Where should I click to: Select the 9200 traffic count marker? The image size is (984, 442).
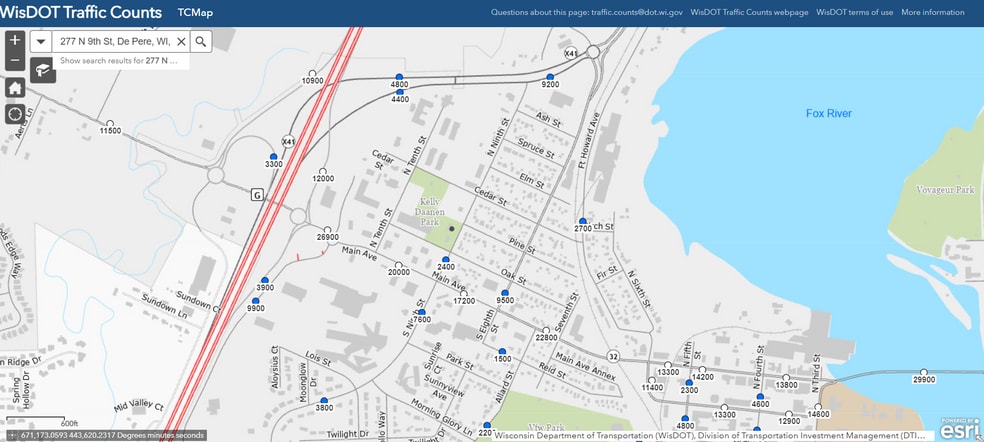point(550,77)
